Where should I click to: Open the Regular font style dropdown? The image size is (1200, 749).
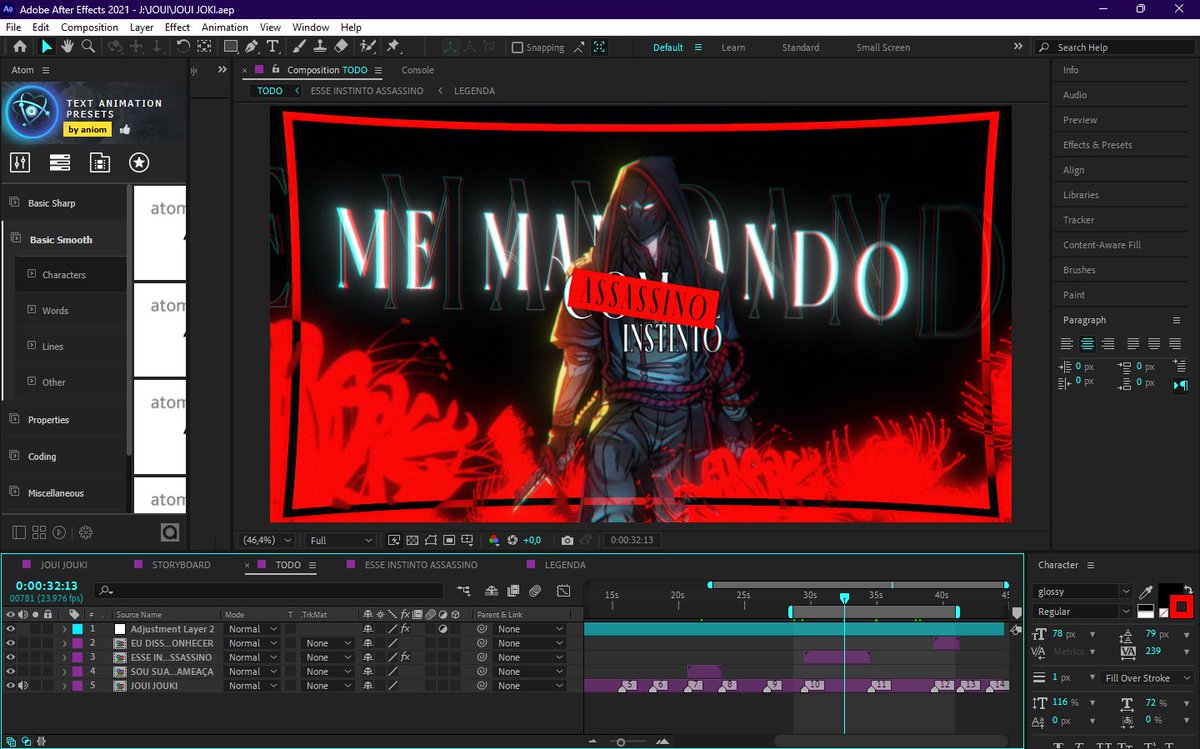1084,611
